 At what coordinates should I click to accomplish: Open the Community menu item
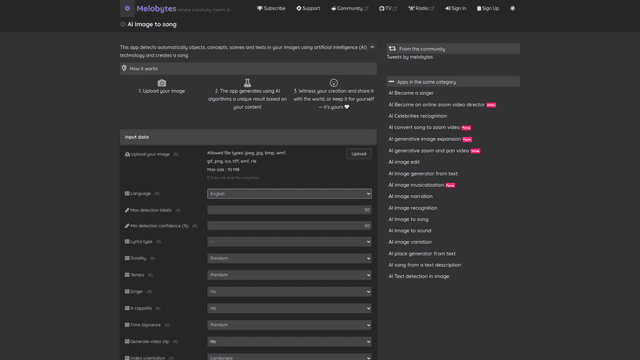click(349, 8)
